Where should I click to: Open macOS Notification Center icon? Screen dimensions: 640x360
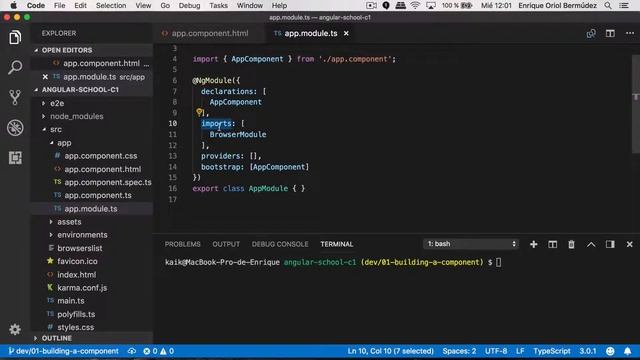click(624, 6)
